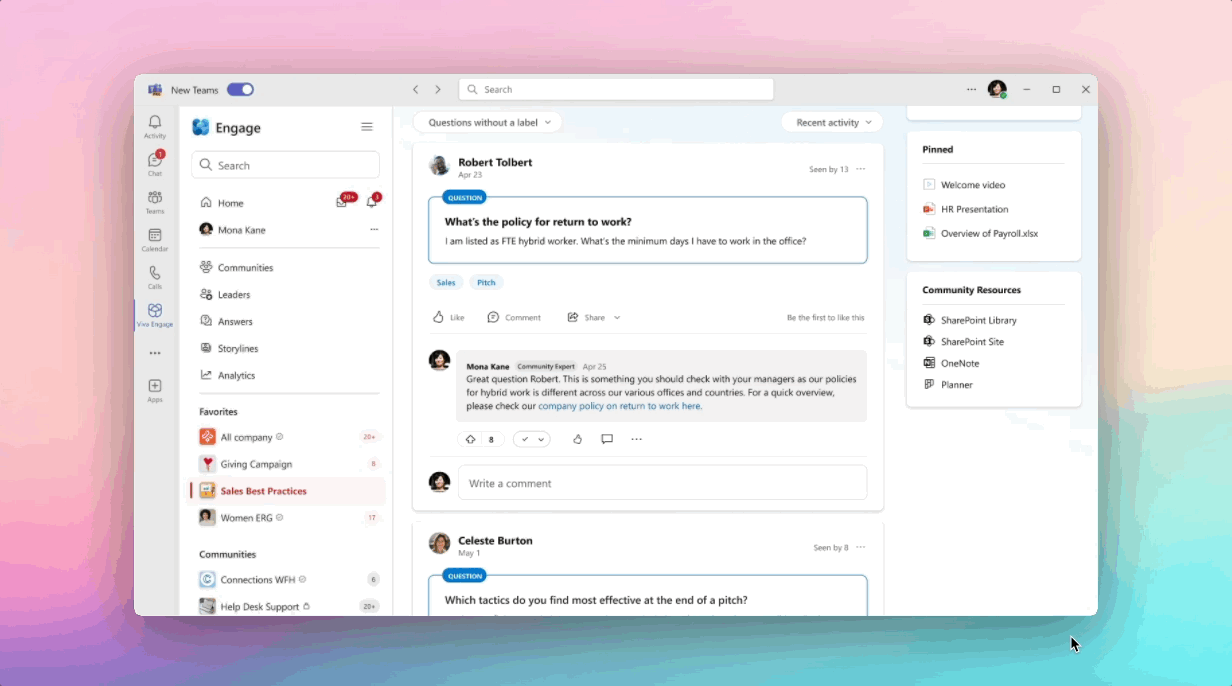
Task: Open more options on Mona Kane's reply
Action: click(x=636, y=440)
